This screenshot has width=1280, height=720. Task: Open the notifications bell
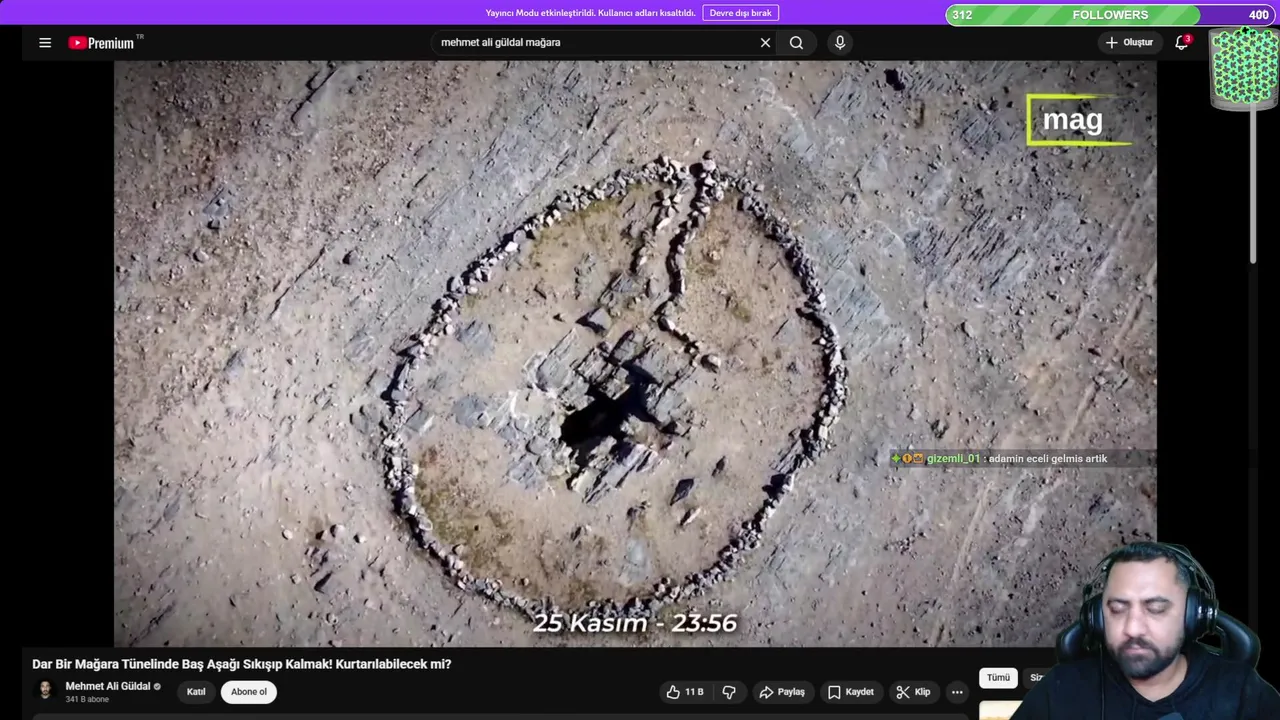click(1182, 42)
